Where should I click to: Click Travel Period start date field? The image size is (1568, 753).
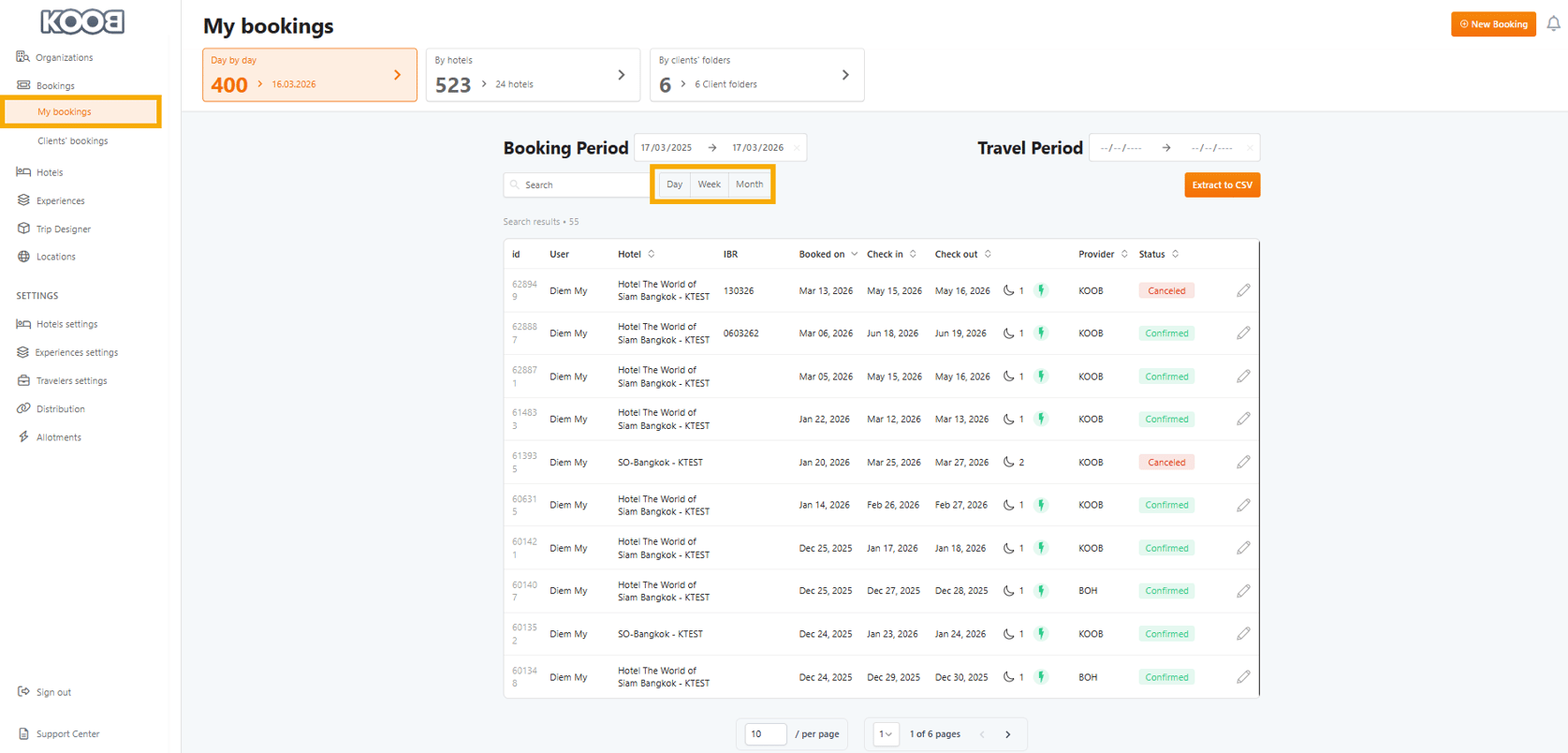coord(1121,148)
